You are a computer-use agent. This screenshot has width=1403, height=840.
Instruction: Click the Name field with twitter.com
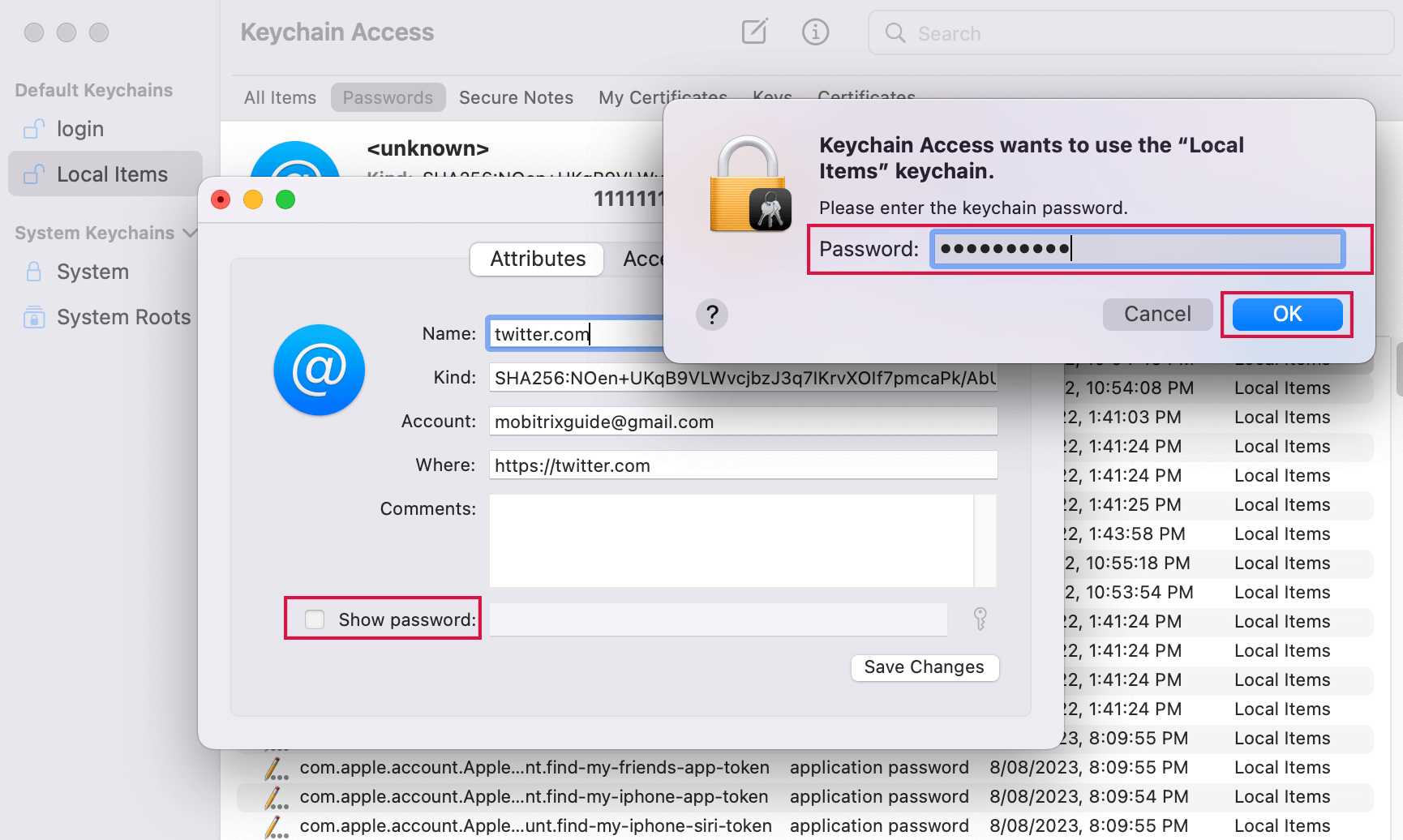click(576, 333)
